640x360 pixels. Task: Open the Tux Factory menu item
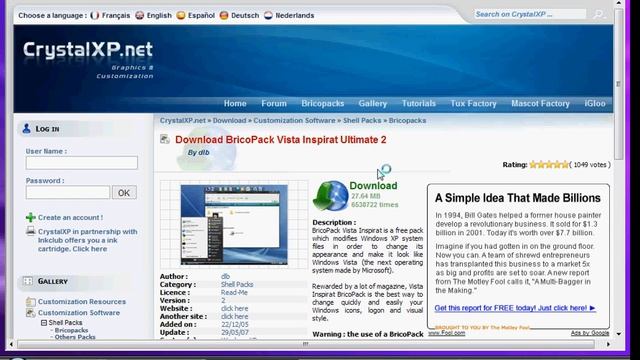click(x=473, y=104)
